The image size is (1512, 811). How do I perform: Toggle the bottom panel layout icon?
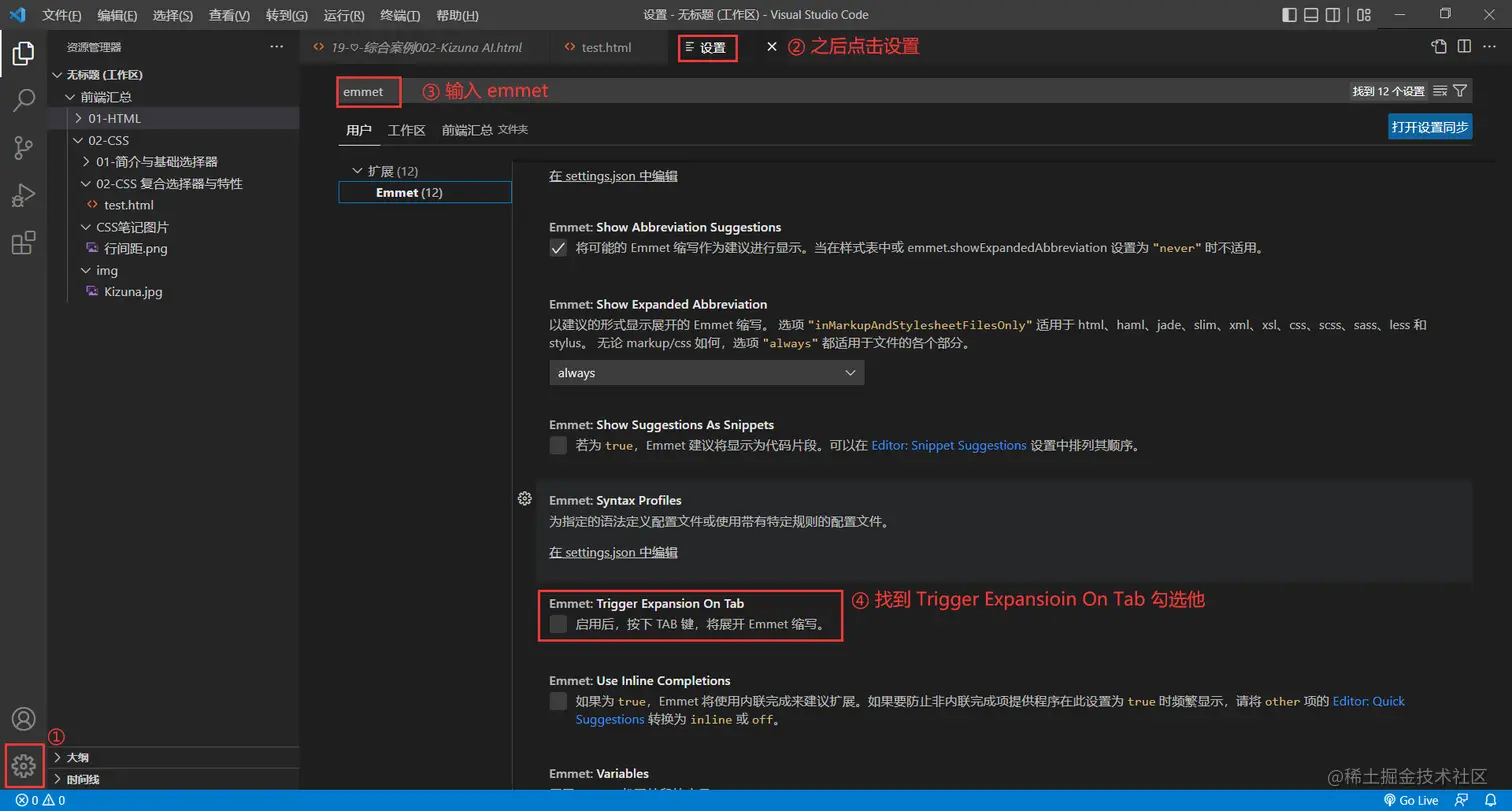(x=1311, y=15)
